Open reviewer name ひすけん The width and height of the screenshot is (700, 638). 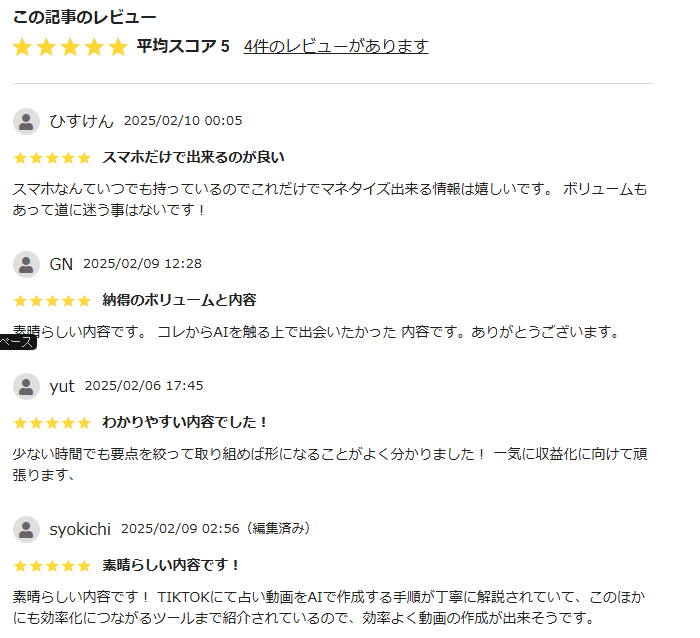click(x=81, y=121)
